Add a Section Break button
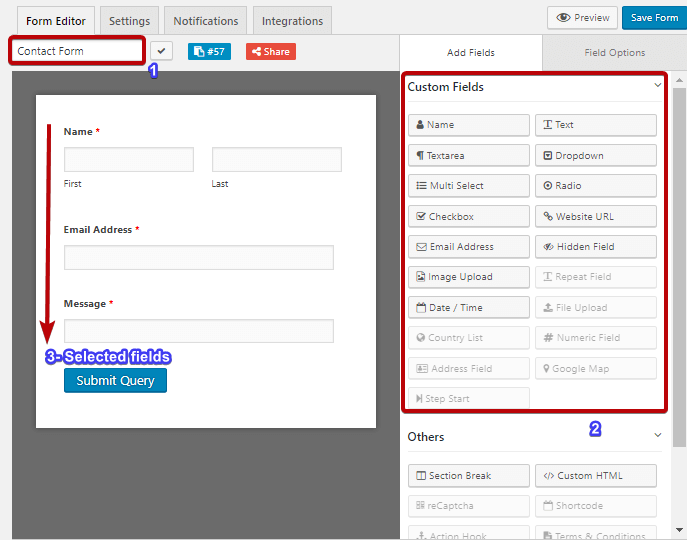 (x=468, y=476)
